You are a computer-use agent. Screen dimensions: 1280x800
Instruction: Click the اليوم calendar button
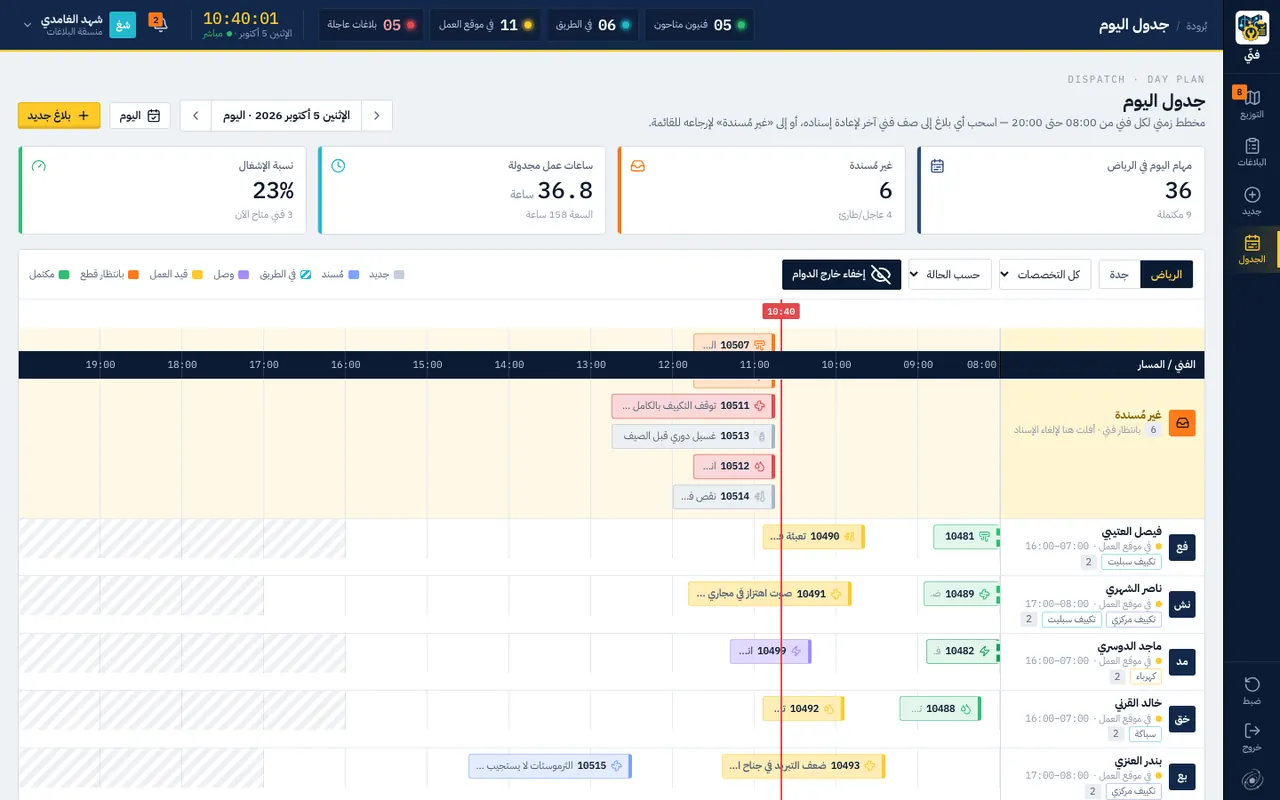pos(140,116)
